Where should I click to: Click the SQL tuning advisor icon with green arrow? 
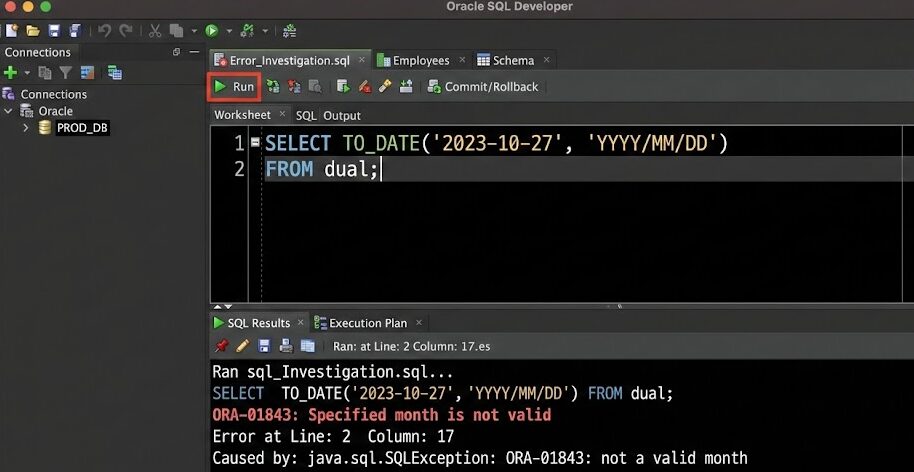click(x=343, y=87)
